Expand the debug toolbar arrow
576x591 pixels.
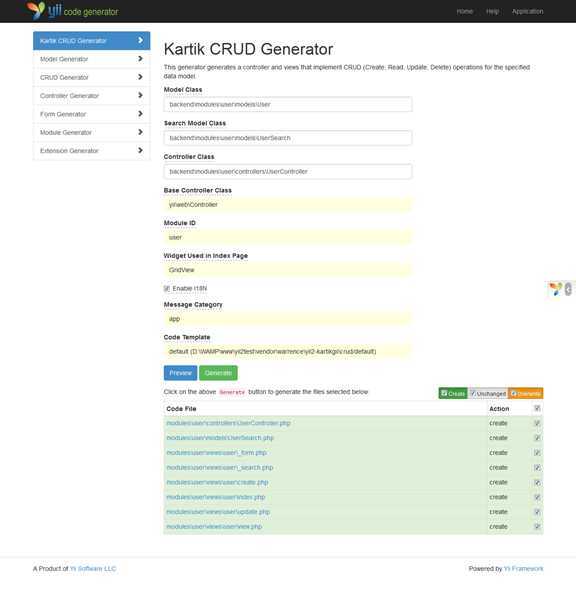(x=568, y=289)
